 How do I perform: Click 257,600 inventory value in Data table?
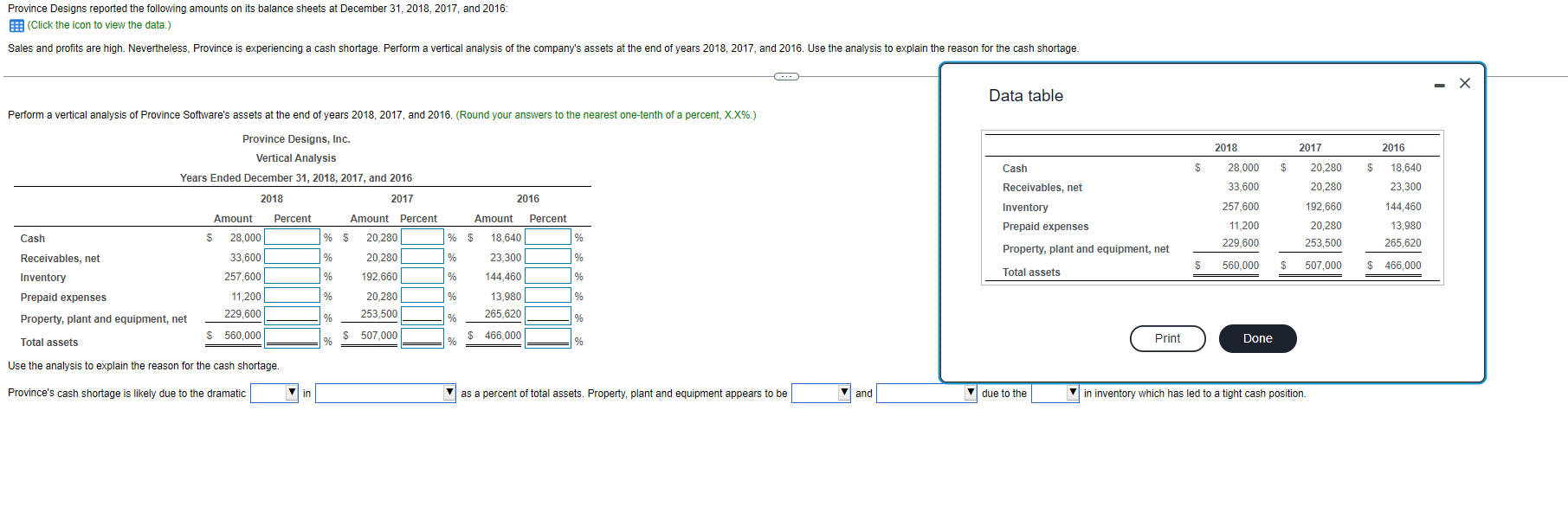[1240, 207]
